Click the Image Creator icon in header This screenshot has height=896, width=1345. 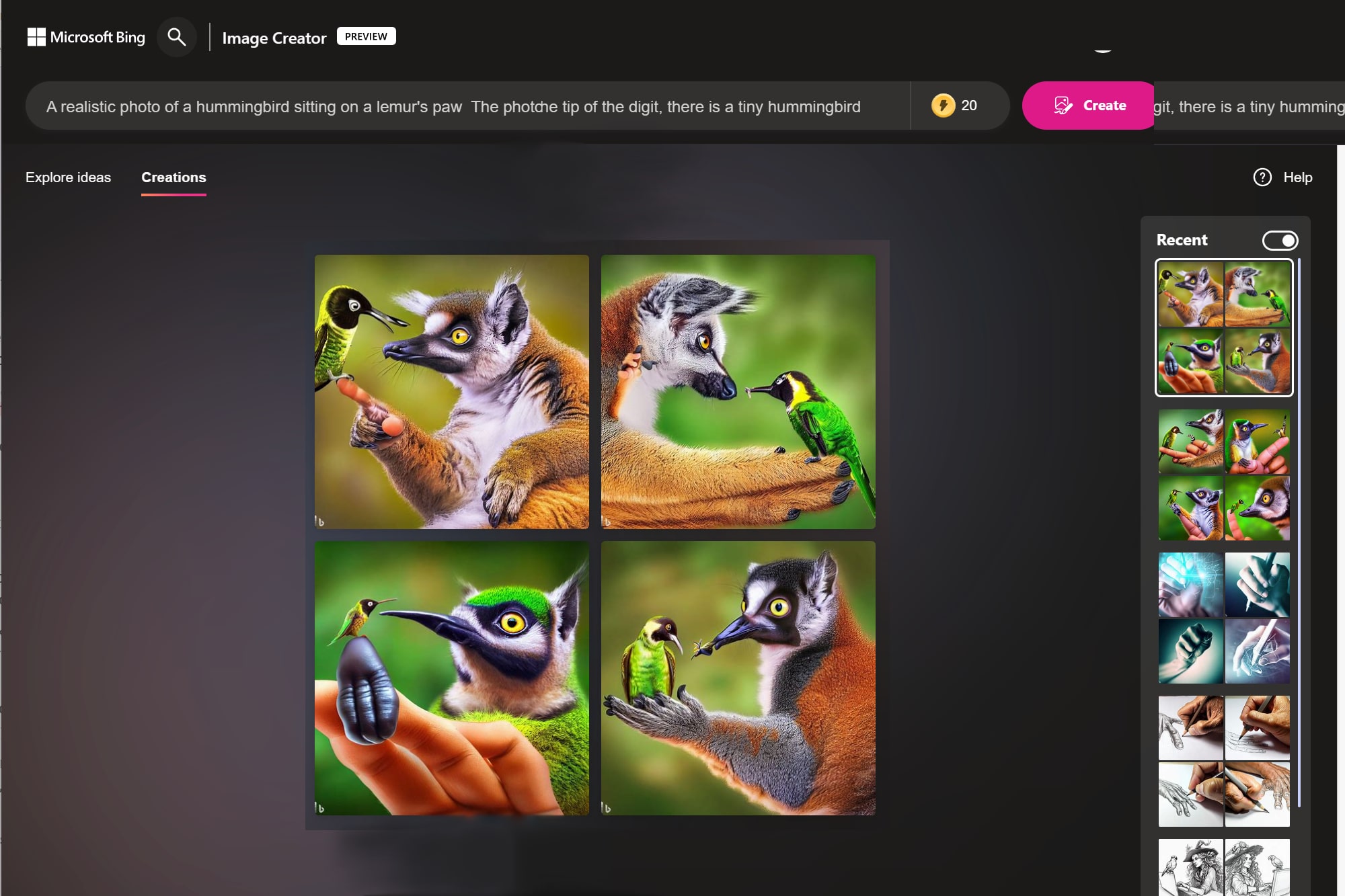click(x=275, y=37)
